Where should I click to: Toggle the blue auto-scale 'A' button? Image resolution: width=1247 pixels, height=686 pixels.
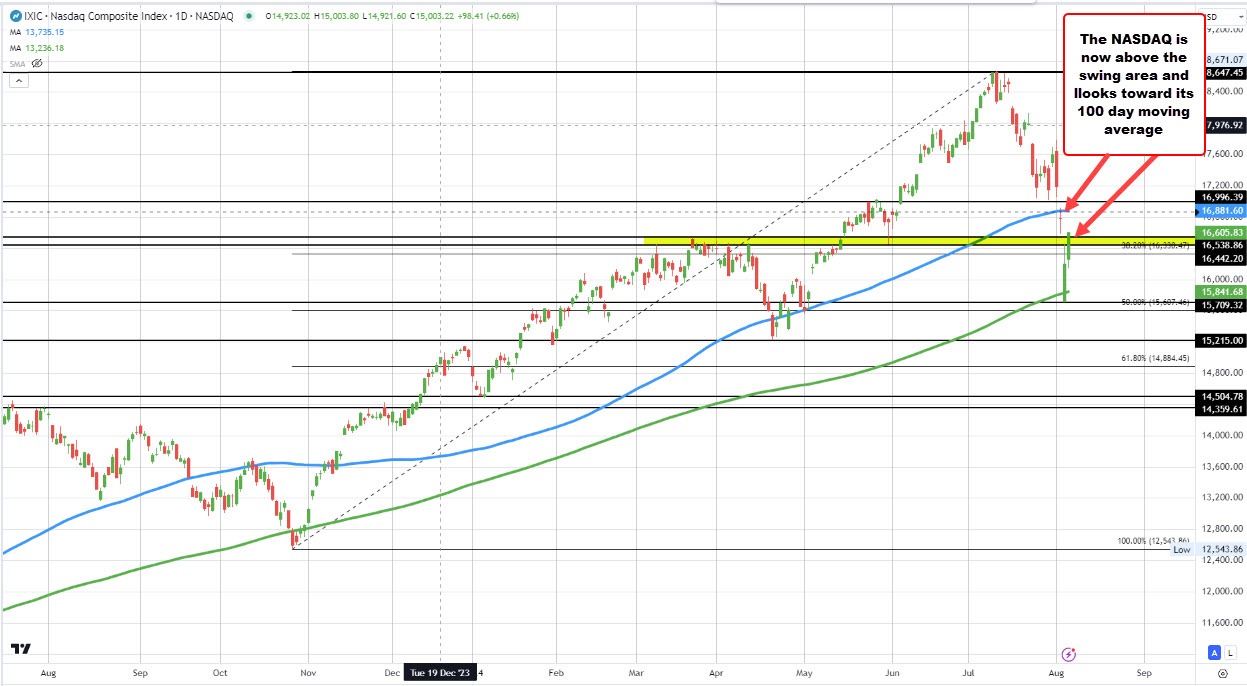pos(1215,652)
